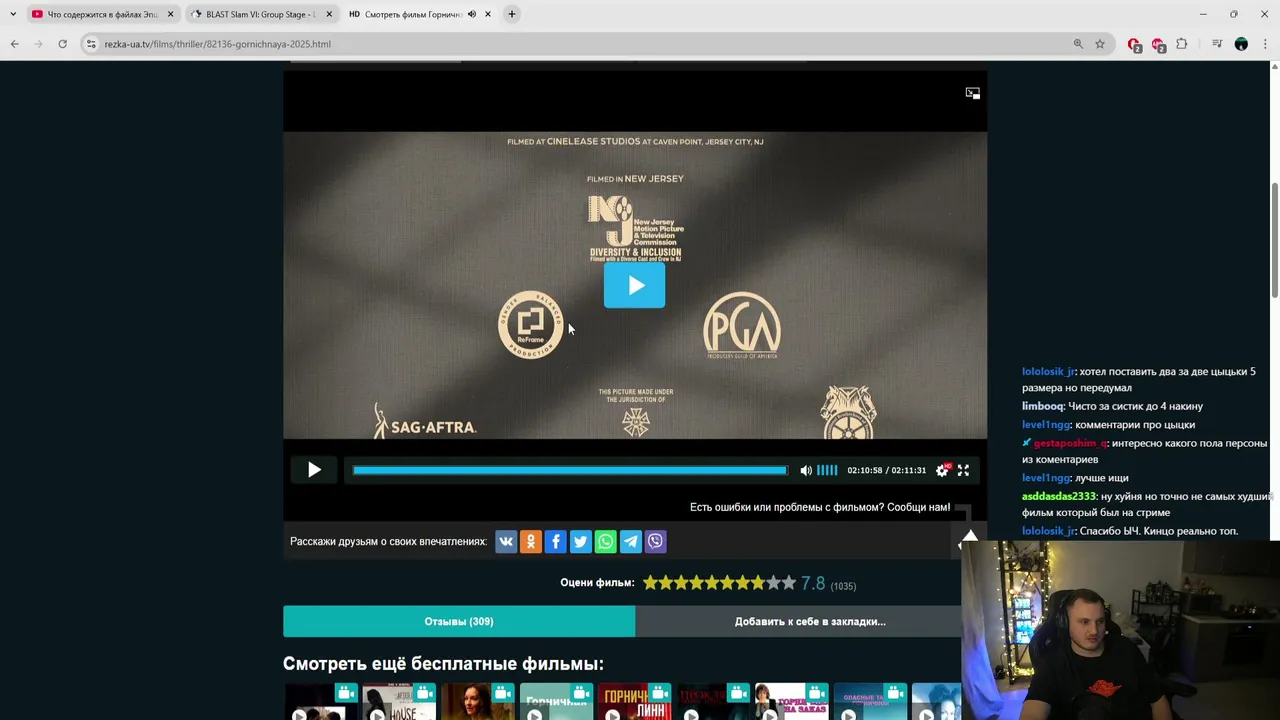Click the page vertical scrollbar thumb
The width and height of the screenshot is (1280, 720).
[x=1275, y=240]
